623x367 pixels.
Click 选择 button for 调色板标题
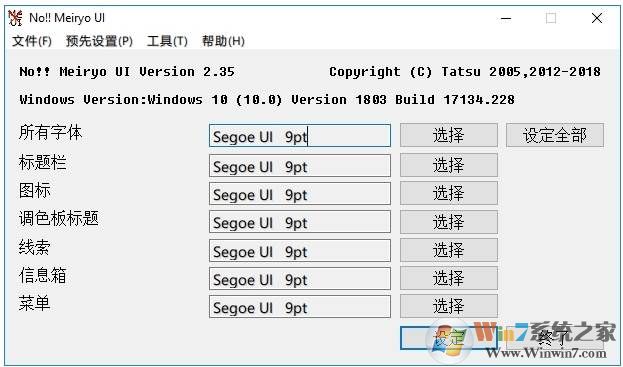point(449,222)
